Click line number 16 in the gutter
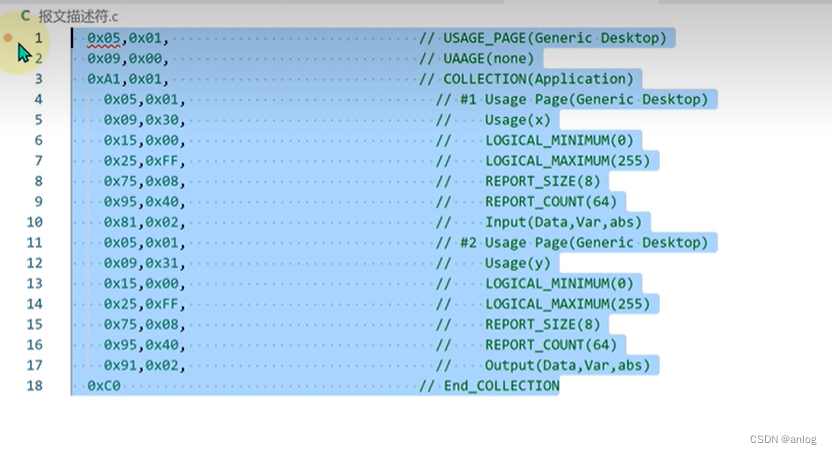The height and width of the screenshot is (455, 832). coord(35,345)
